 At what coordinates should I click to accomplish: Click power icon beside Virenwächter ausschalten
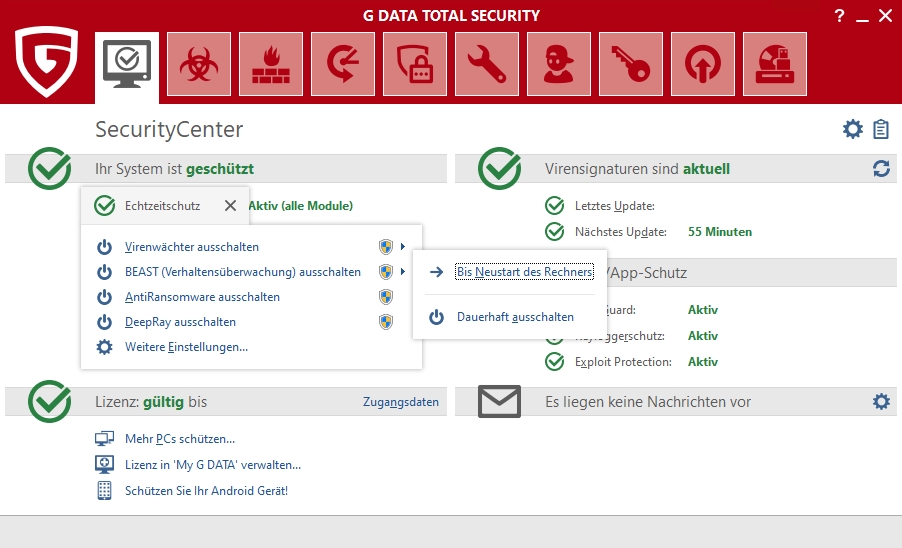tap(104, 247)
